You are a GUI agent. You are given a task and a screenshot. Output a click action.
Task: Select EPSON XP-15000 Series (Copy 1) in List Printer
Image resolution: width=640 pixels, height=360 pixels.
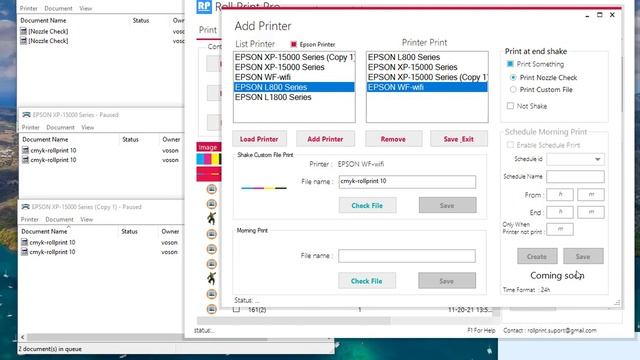pyautogui.click(x=294, y=57)
